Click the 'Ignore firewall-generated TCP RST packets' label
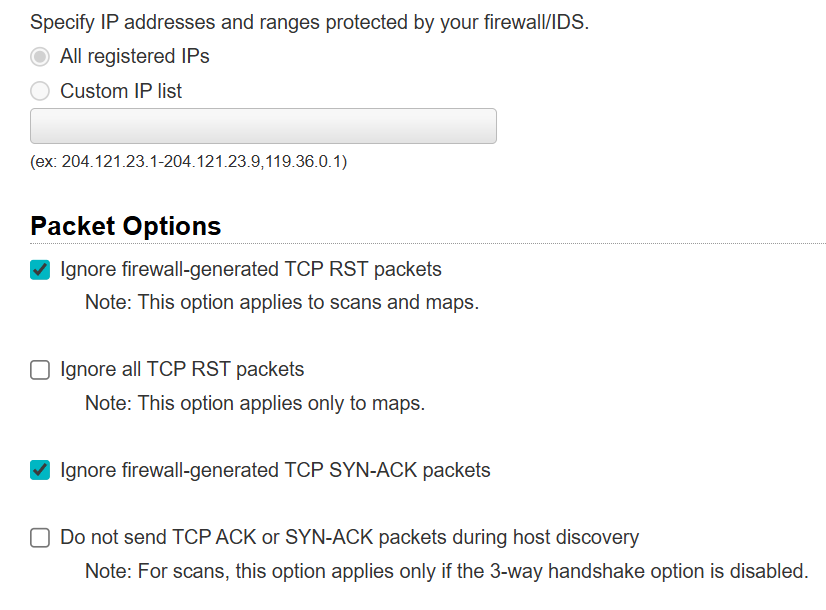The width and height of the screenshot is (826, 610). coord(250,270)
